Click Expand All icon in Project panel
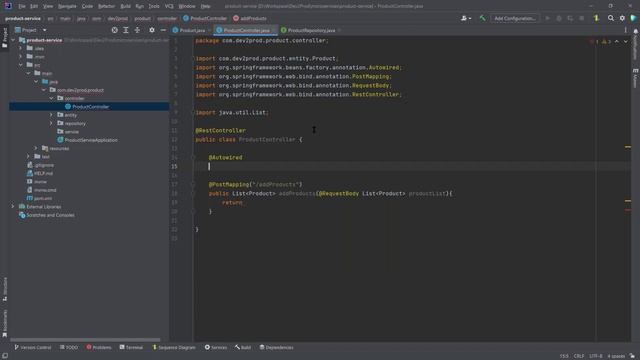The width and height of the screenshot is (640, 360). (x=126, y=30)
